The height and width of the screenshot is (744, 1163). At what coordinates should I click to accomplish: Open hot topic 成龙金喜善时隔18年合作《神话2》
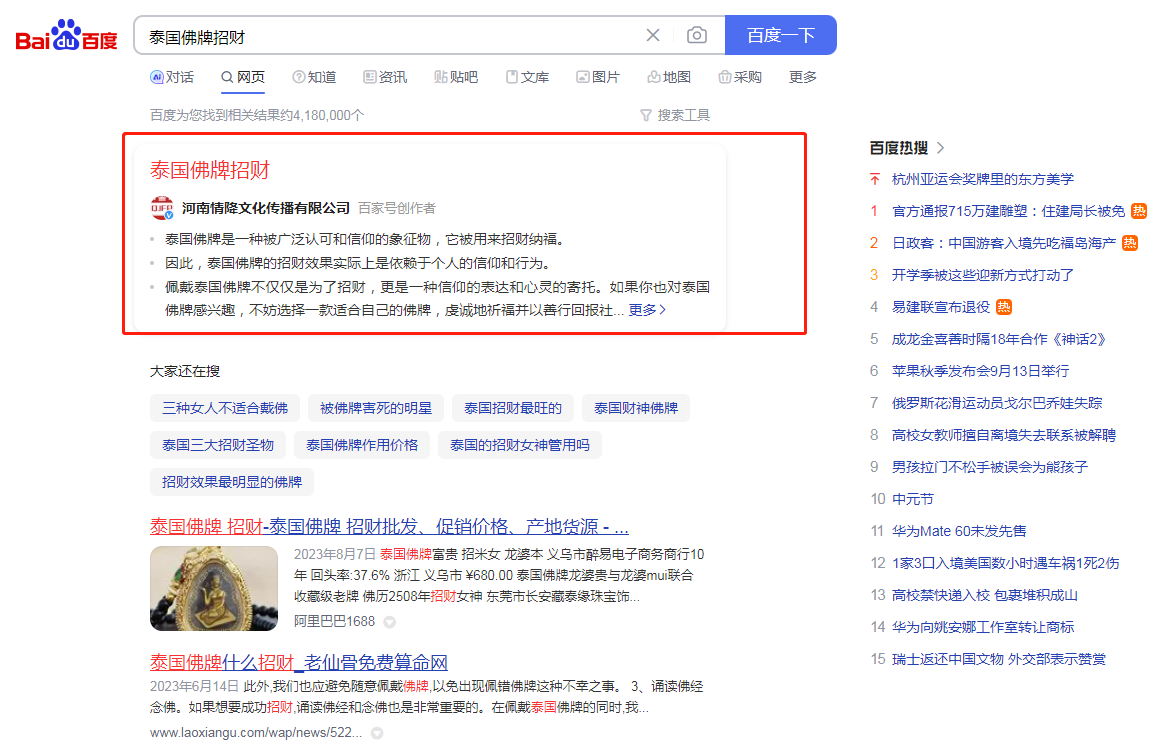point(998,339)
